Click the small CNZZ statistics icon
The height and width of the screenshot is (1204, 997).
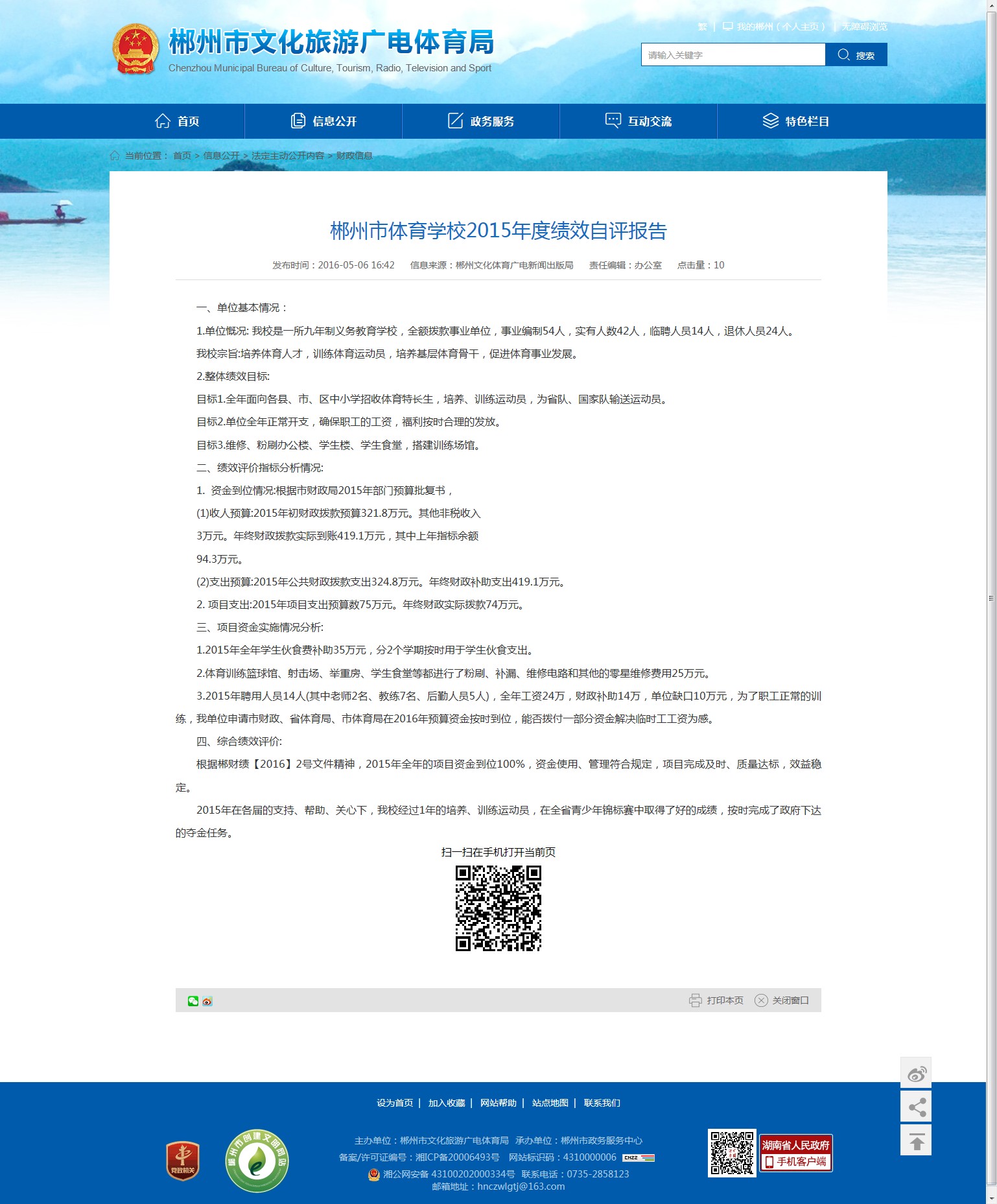[639, 1157]
